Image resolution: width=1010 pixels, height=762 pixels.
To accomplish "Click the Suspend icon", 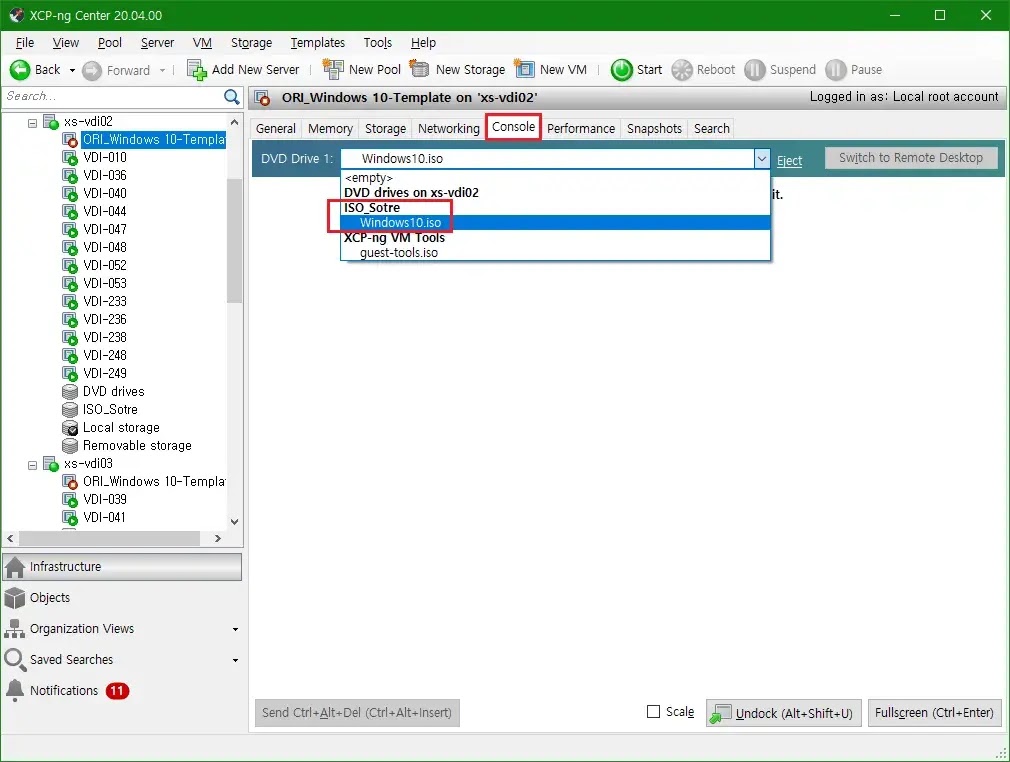I will pyautogui.click(x=755, y=70).
